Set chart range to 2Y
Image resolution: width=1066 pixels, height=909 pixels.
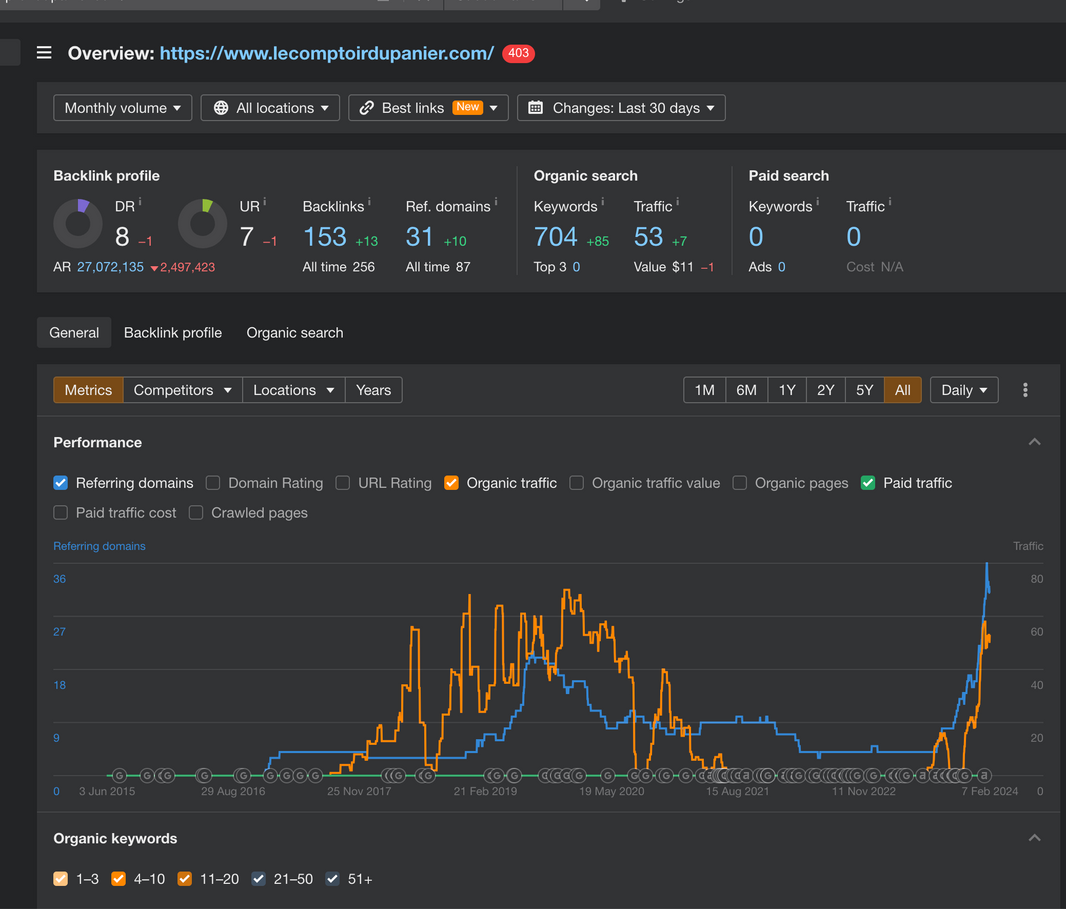[825, 390]
